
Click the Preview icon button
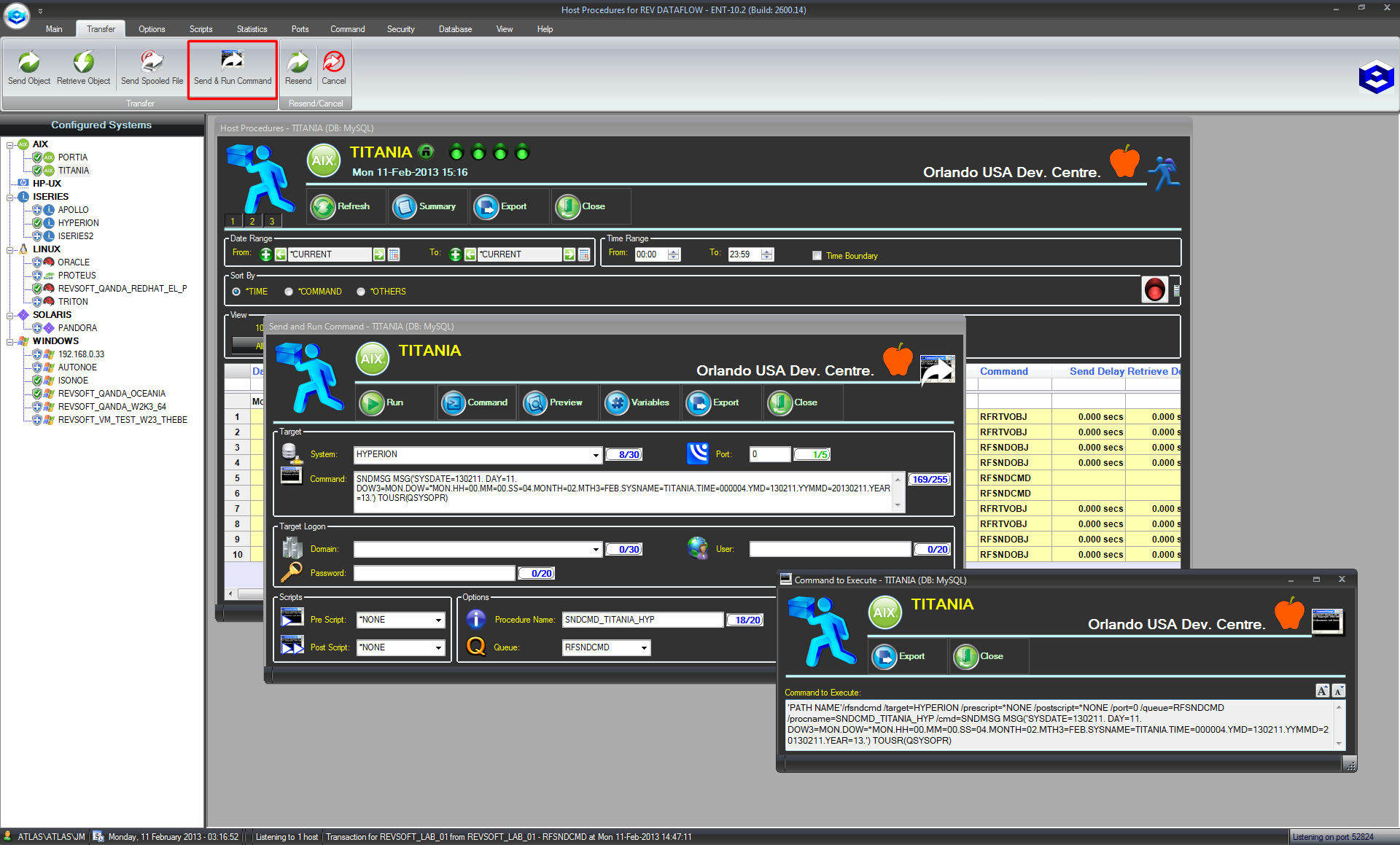pyautogui.click(x=536, y=402)
